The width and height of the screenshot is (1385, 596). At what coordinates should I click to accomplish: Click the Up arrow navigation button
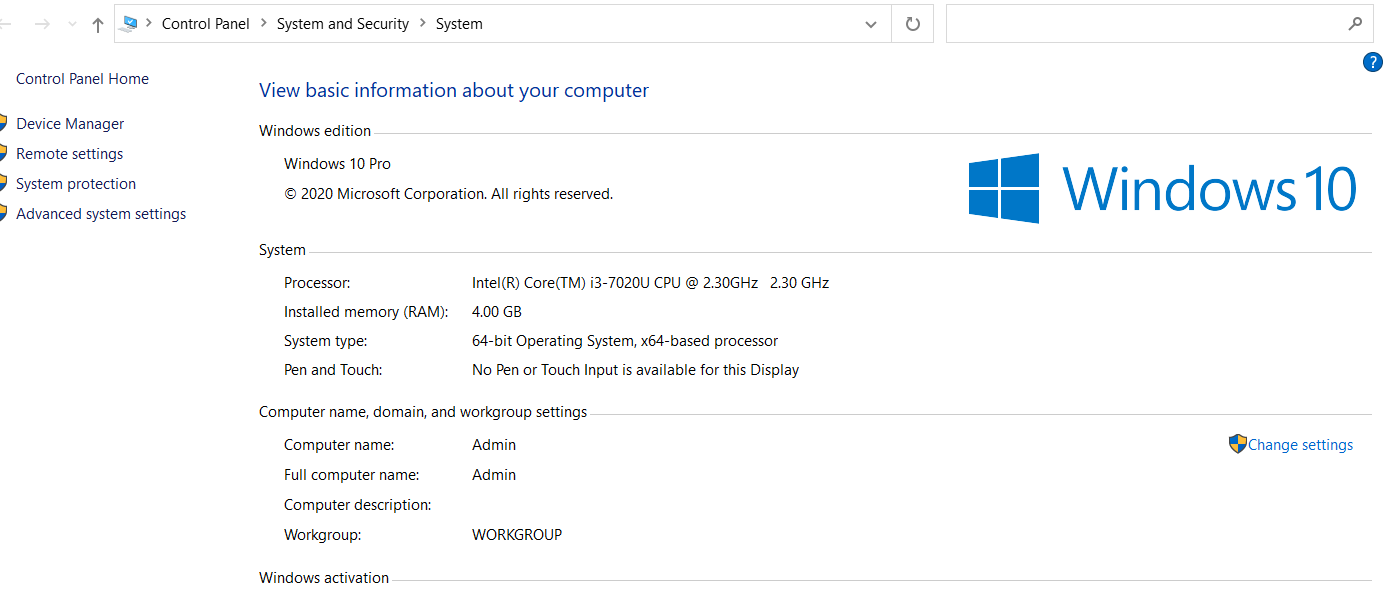click(x=97, y=25)
